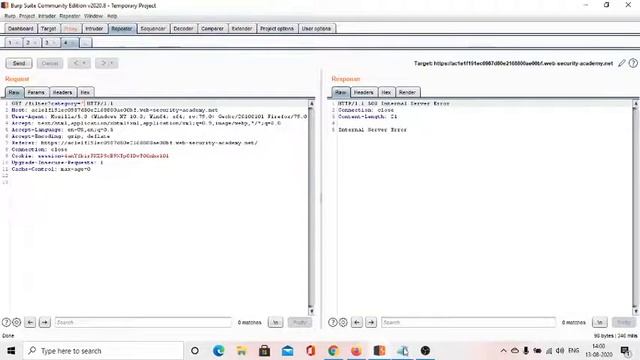Click the GET /filter?category request line

(62, 104)
